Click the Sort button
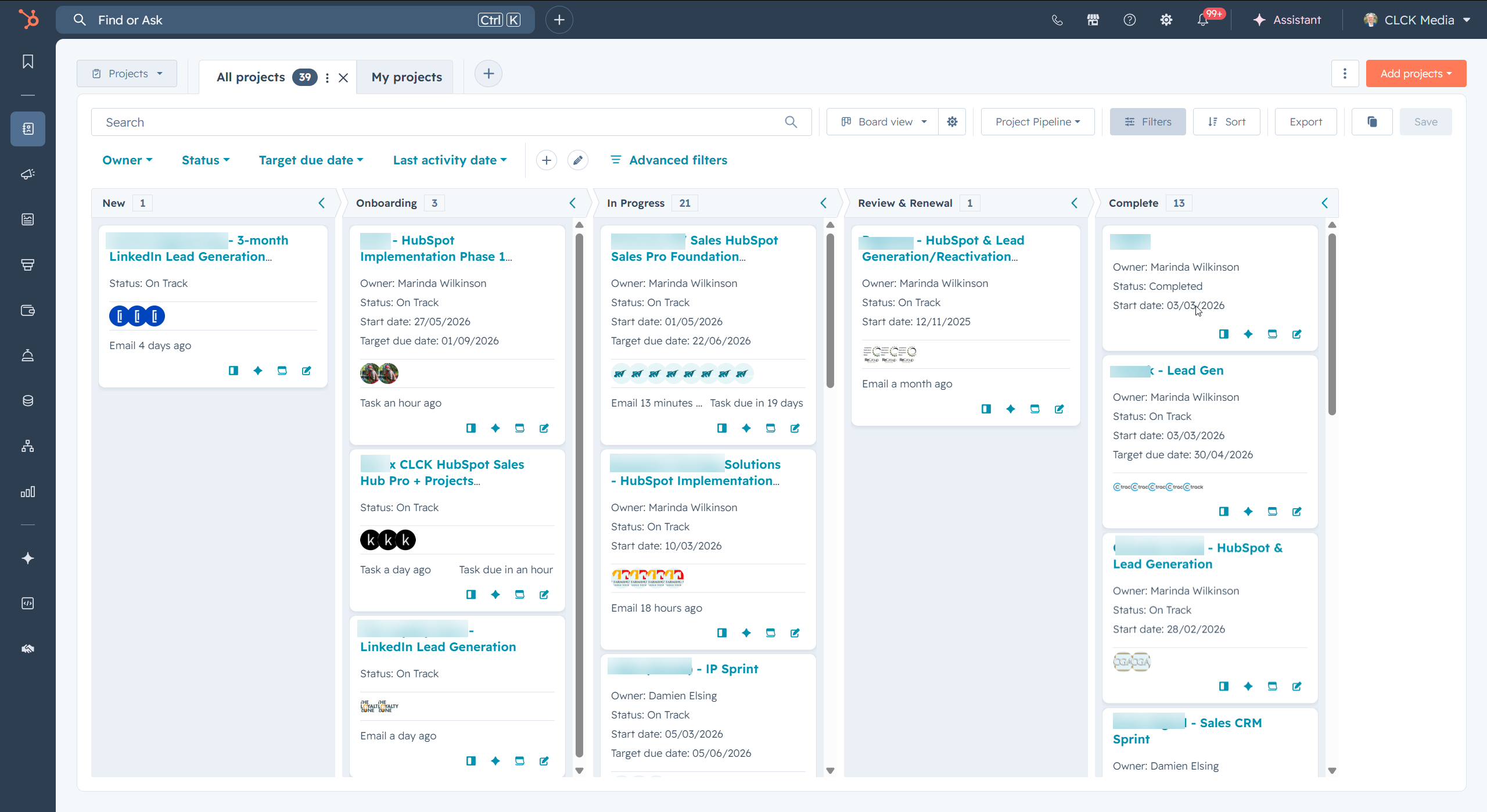Screen dimensions: 1487x812 coord(1227,122)
